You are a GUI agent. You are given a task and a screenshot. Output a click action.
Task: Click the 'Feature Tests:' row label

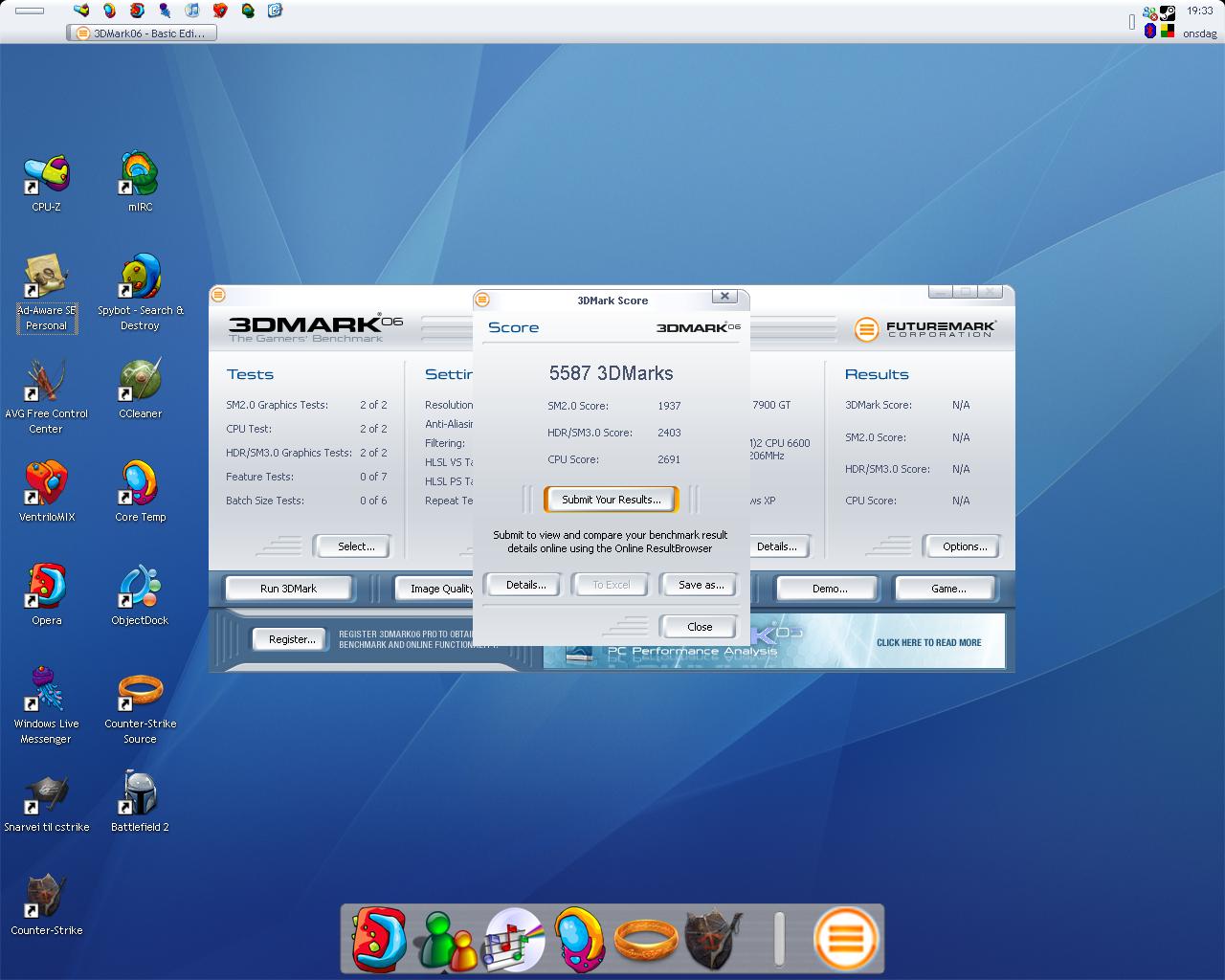(x=259, y=477)
